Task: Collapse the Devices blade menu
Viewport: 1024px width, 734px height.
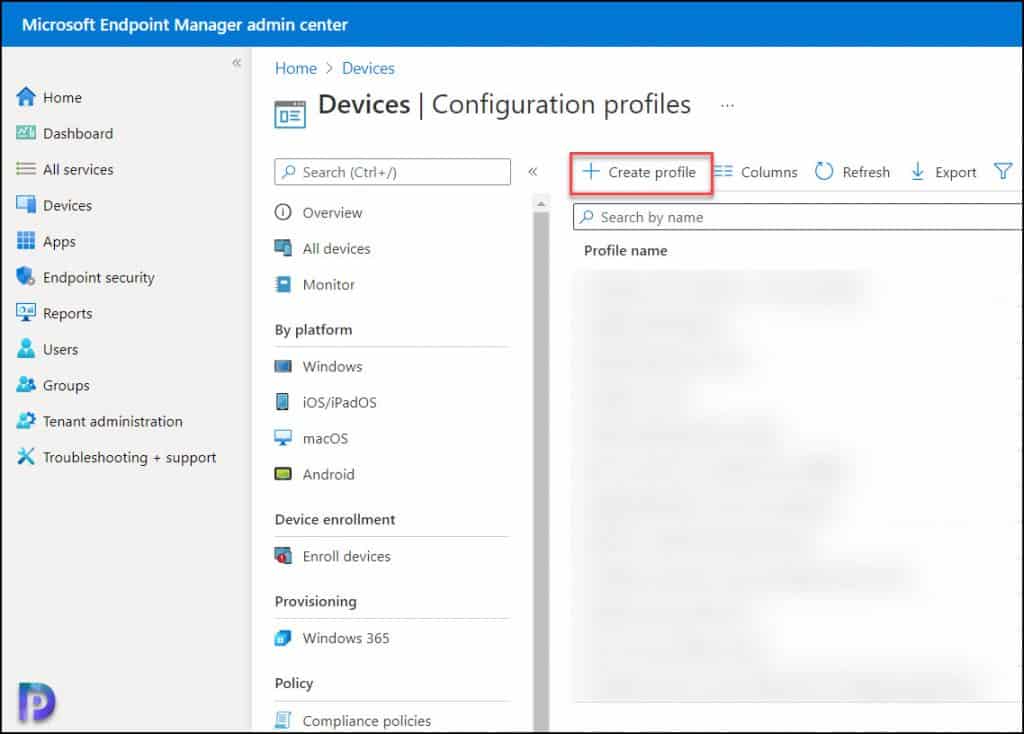Action: (533, 172)
